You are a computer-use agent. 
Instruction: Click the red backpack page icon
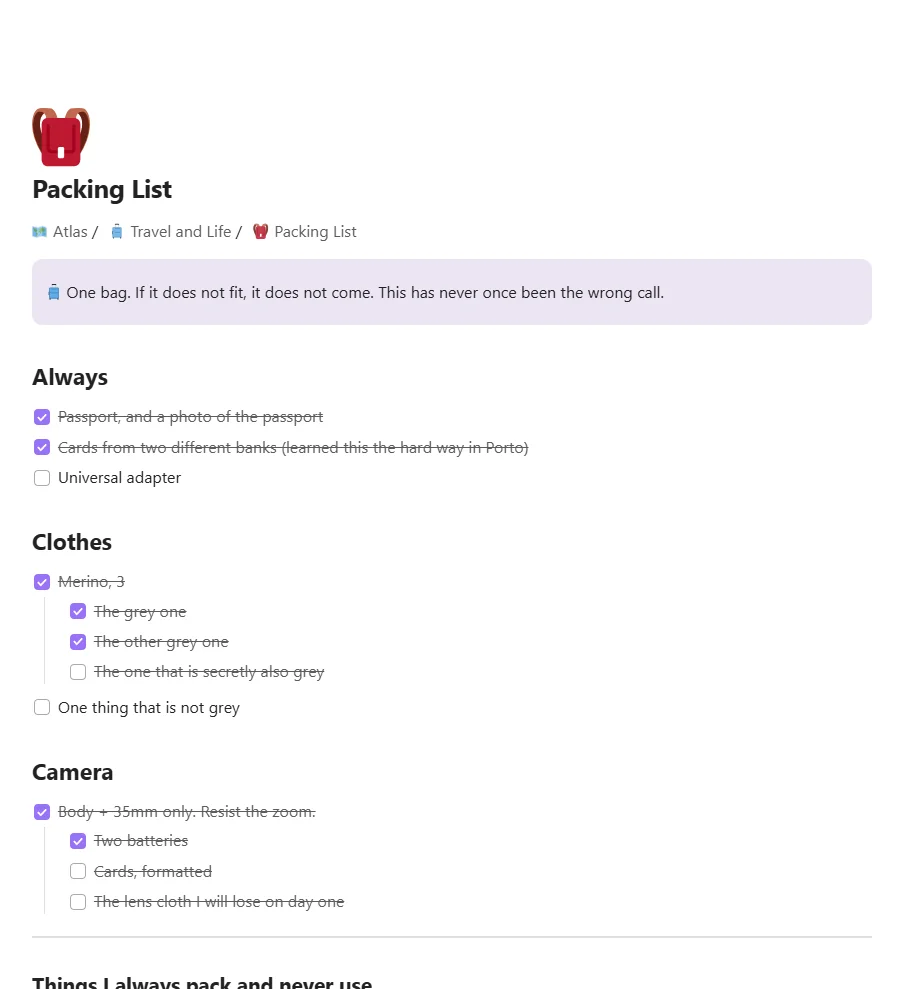(61, 137)
